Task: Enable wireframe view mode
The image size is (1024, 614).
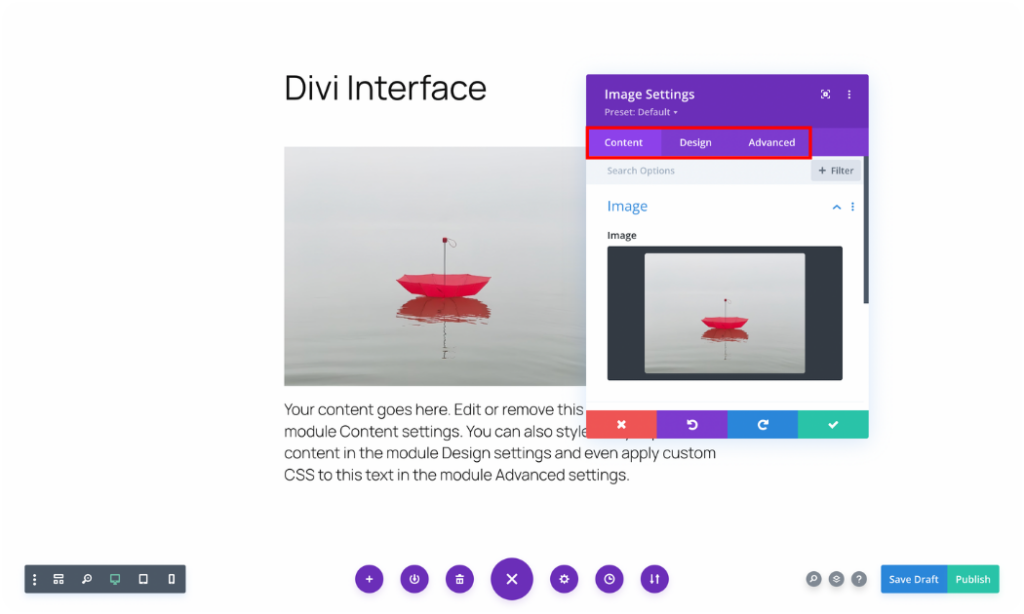Action: click(58, 579)
